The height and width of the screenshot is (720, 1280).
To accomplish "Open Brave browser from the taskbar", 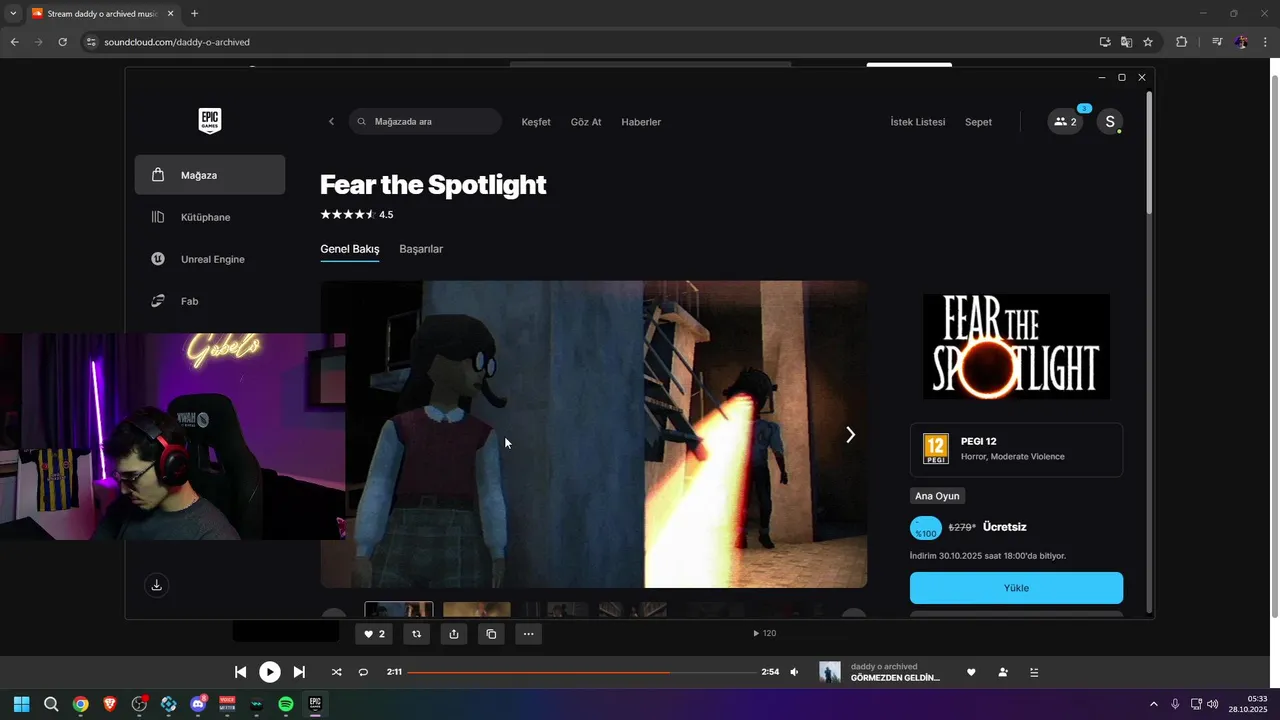I will [110, 704].
